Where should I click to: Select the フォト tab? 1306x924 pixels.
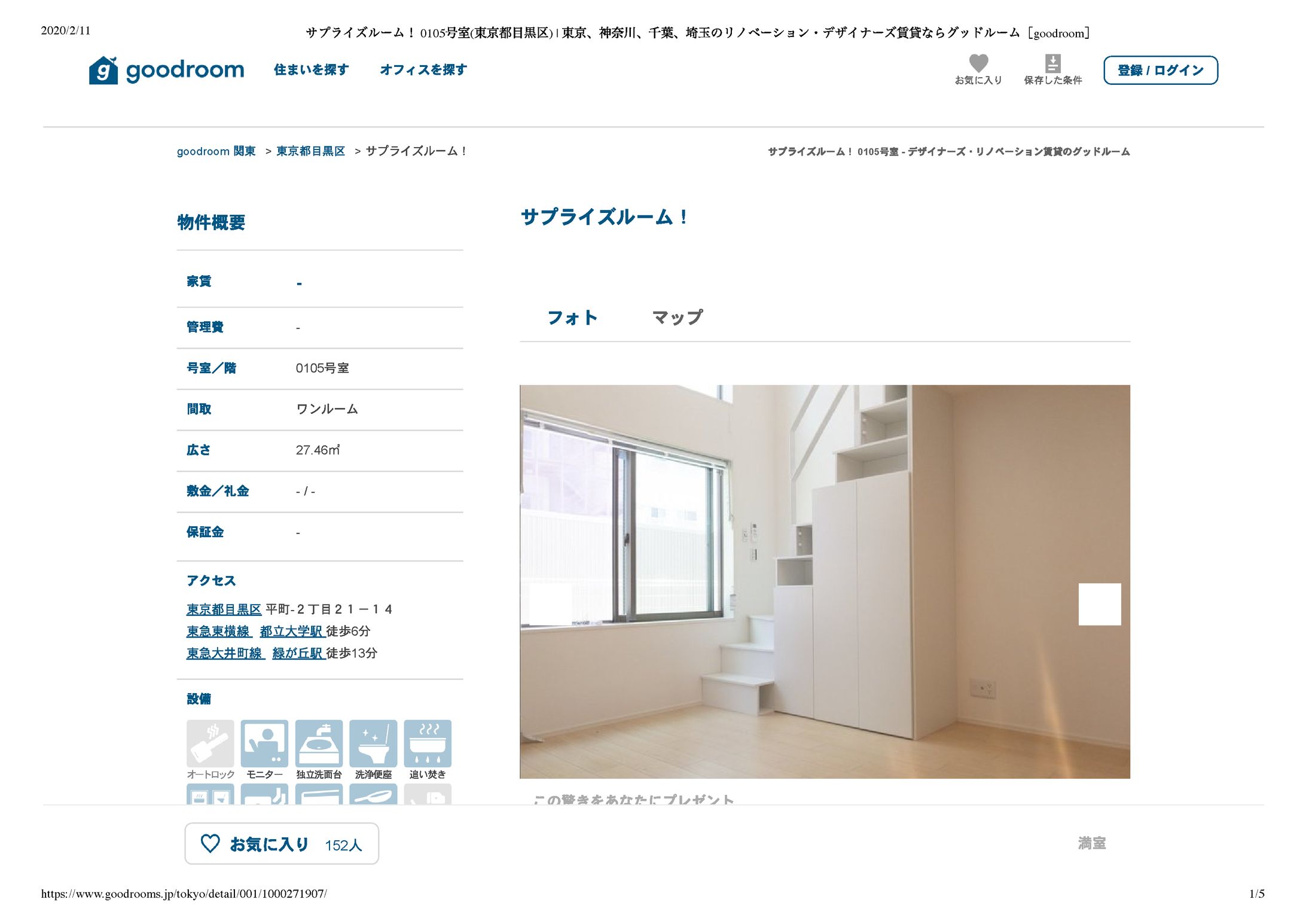click(572, 318)
